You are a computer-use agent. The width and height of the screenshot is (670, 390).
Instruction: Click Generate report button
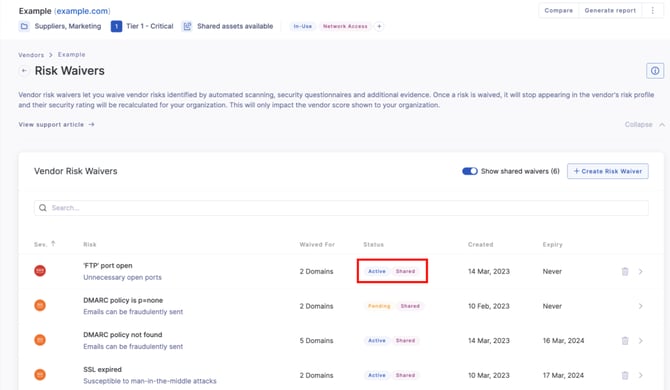click(610, 11)
